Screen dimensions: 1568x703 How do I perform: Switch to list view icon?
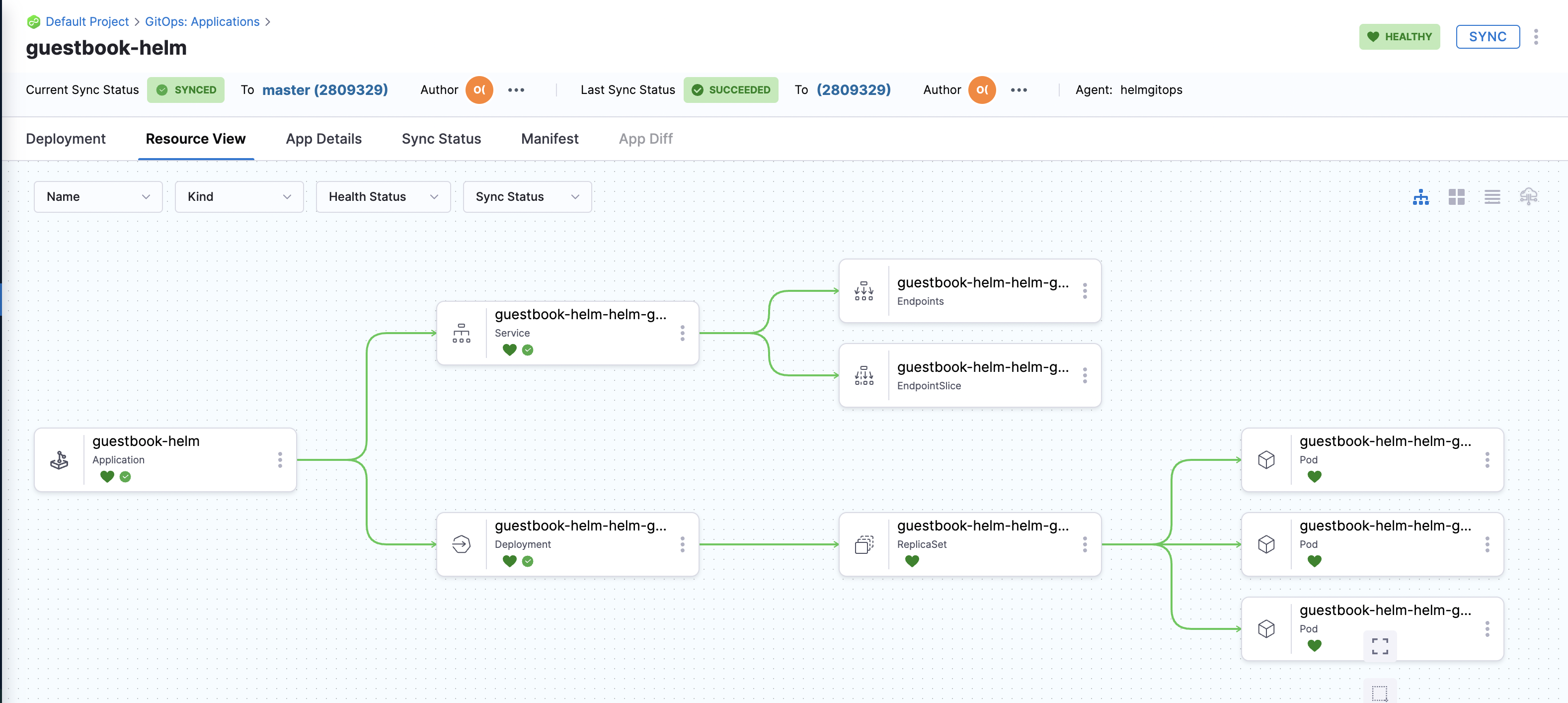click(x=1492, y=197)
